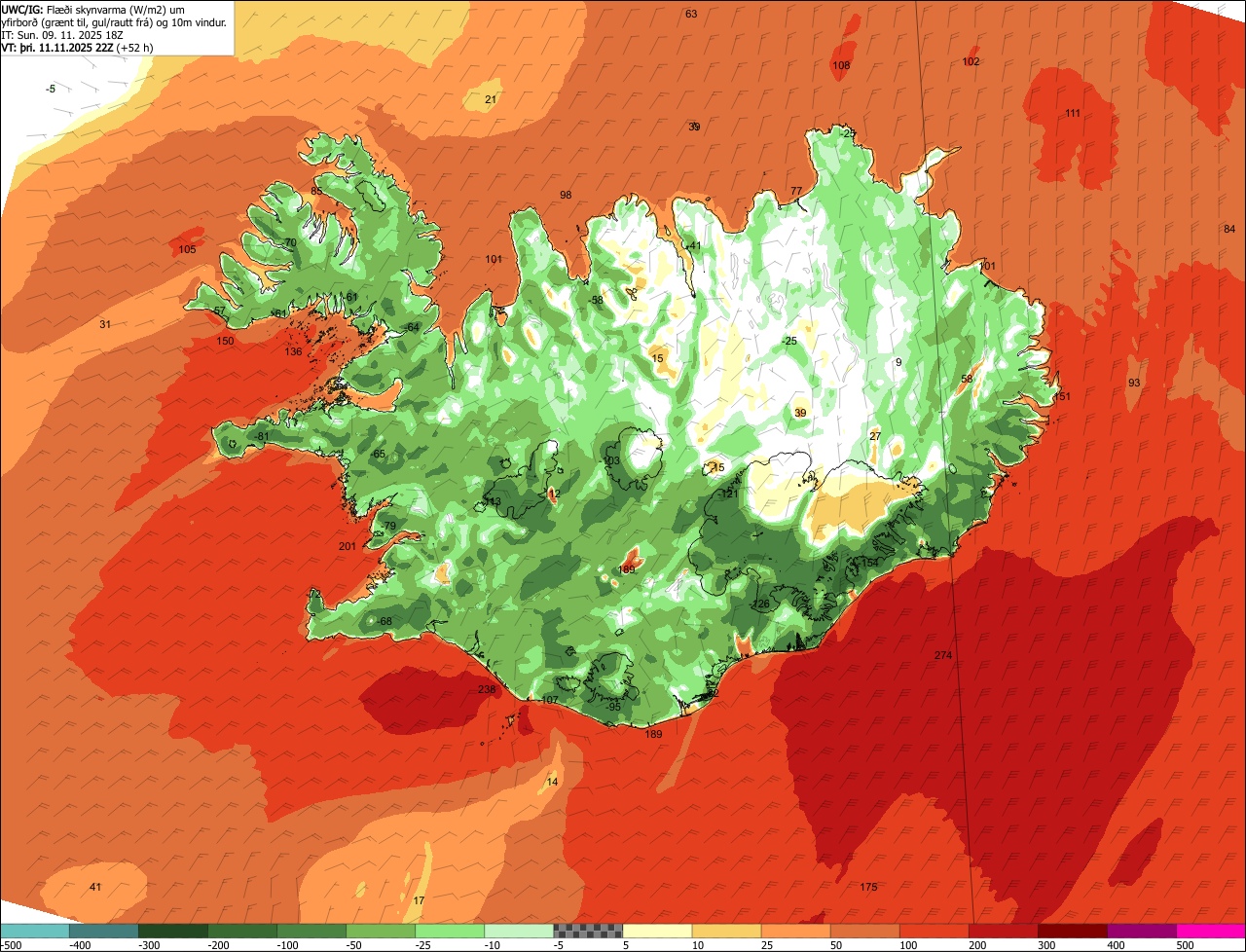Click the map value 136 in Breiðafjörður

click(293, 351)
